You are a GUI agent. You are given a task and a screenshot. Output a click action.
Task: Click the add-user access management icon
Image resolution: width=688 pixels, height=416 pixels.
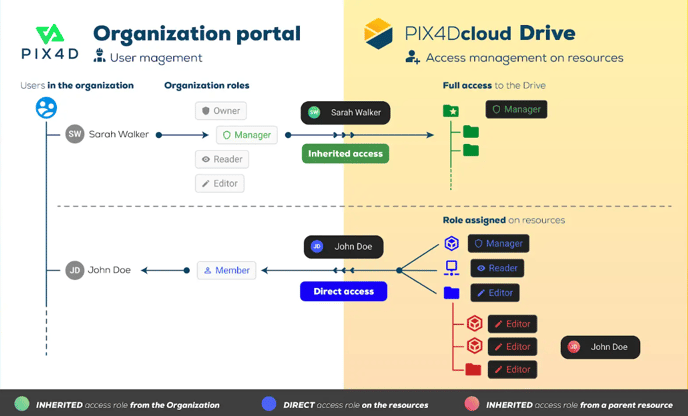click(x=412, y=57)
